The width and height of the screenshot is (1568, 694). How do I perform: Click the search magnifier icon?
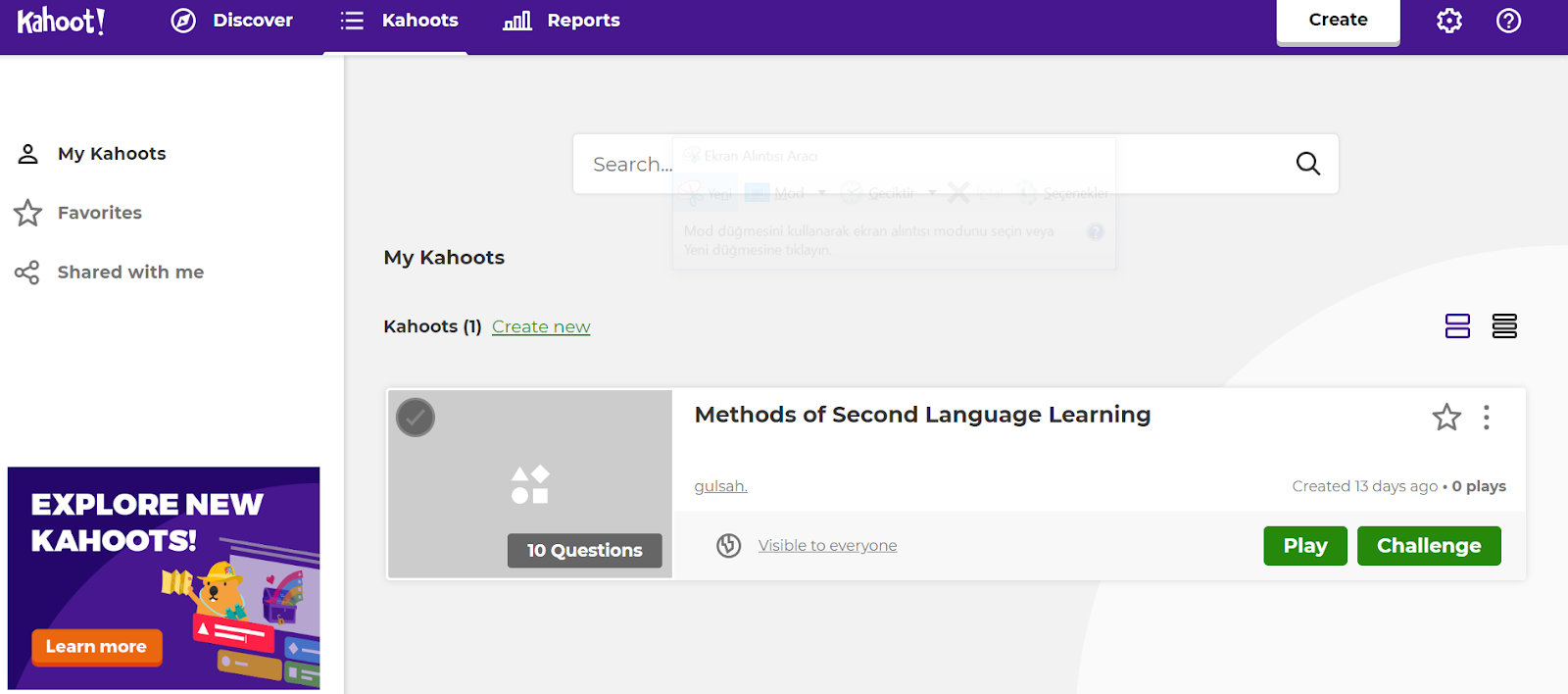coord(1308,164)
